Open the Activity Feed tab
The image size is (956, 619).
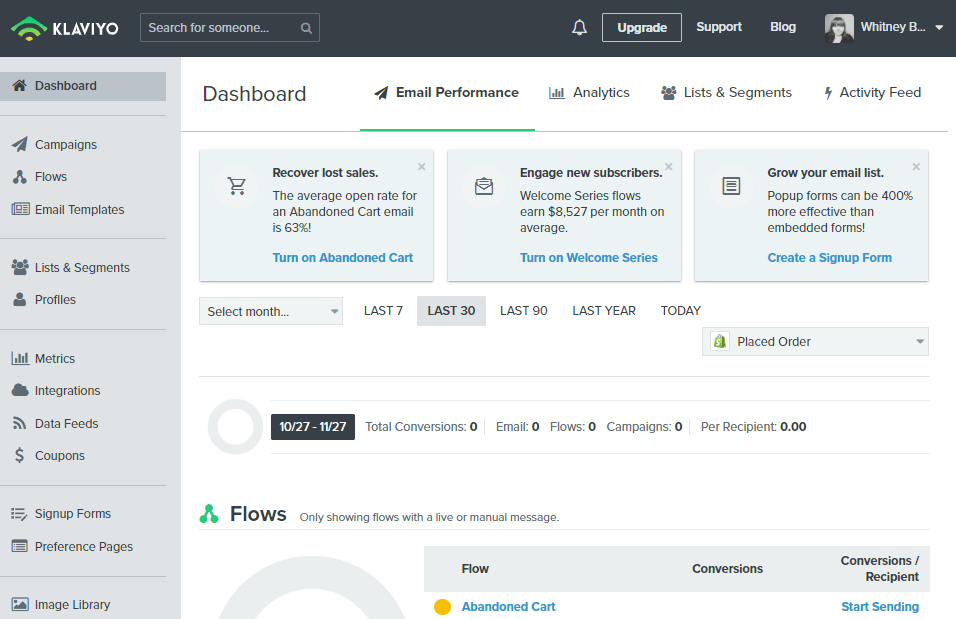click(x=871, y=93)
